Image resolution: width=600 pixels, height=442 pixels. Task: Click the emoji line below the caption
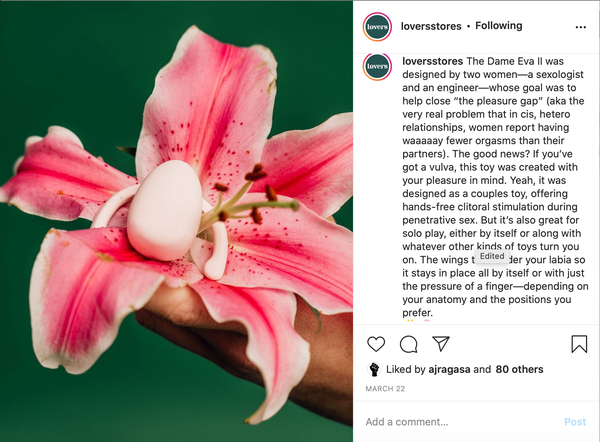418,321
